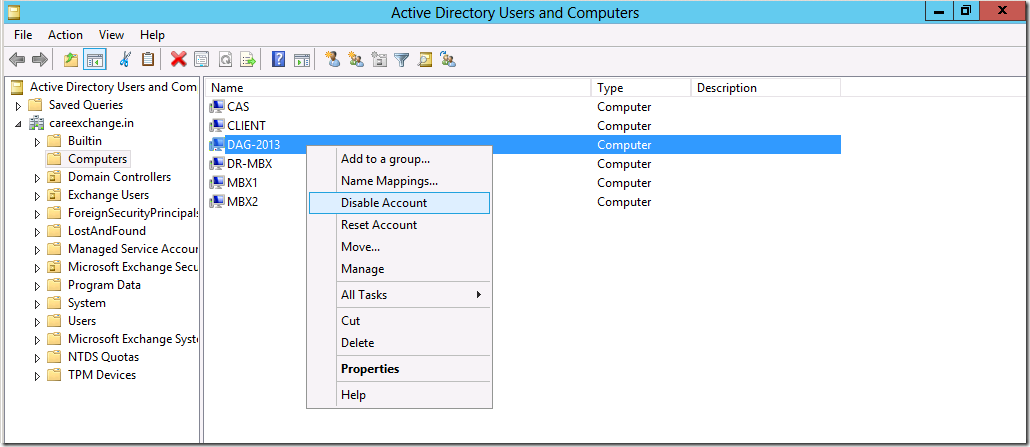The height and width of the screenshot is (447, 1030).
Task: Open Properties from the toolbar icon
Action: pyautogui.click(x=202, y=60)
